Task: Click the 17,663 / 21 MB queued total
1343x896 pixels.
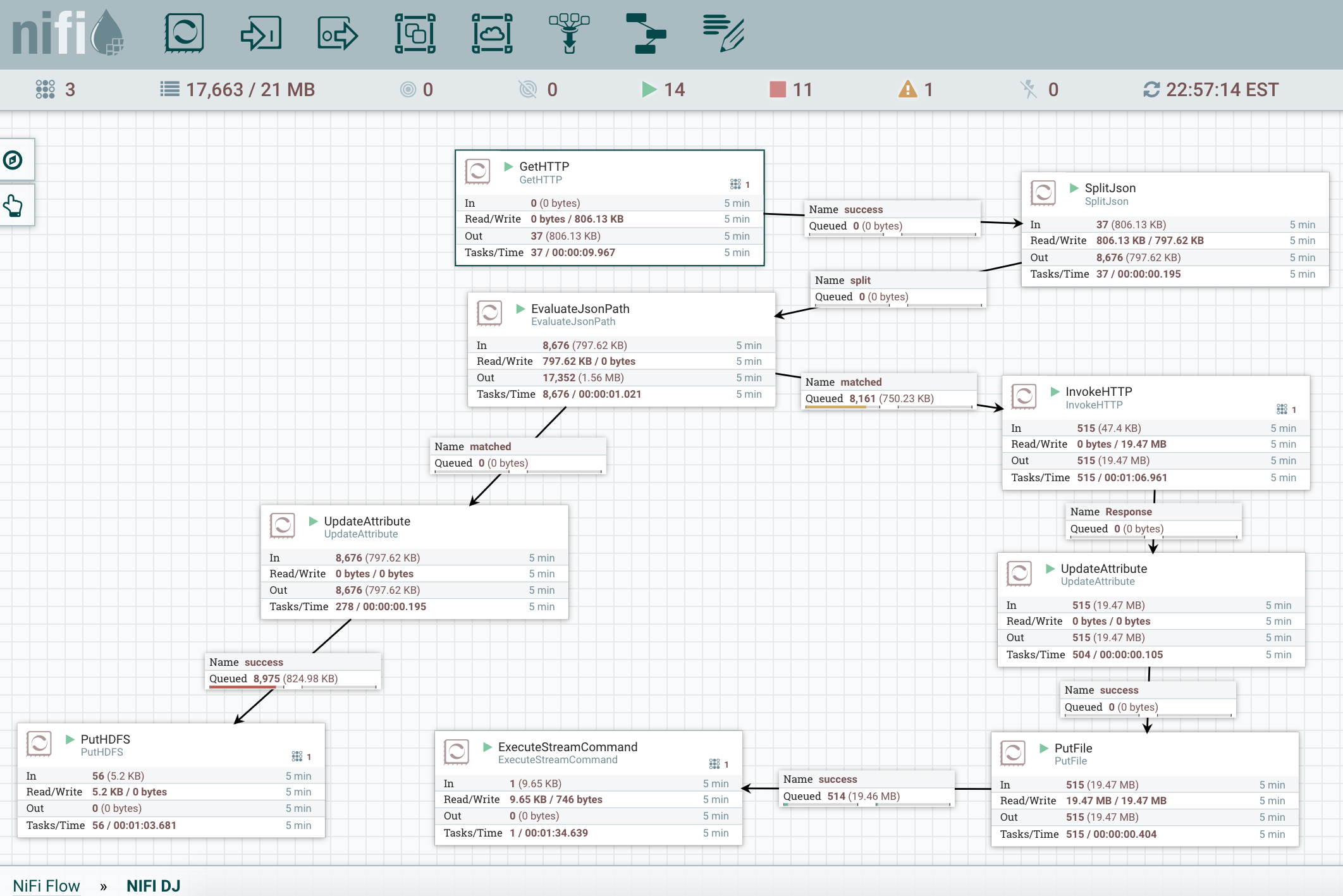Action: tap(250, 89)
